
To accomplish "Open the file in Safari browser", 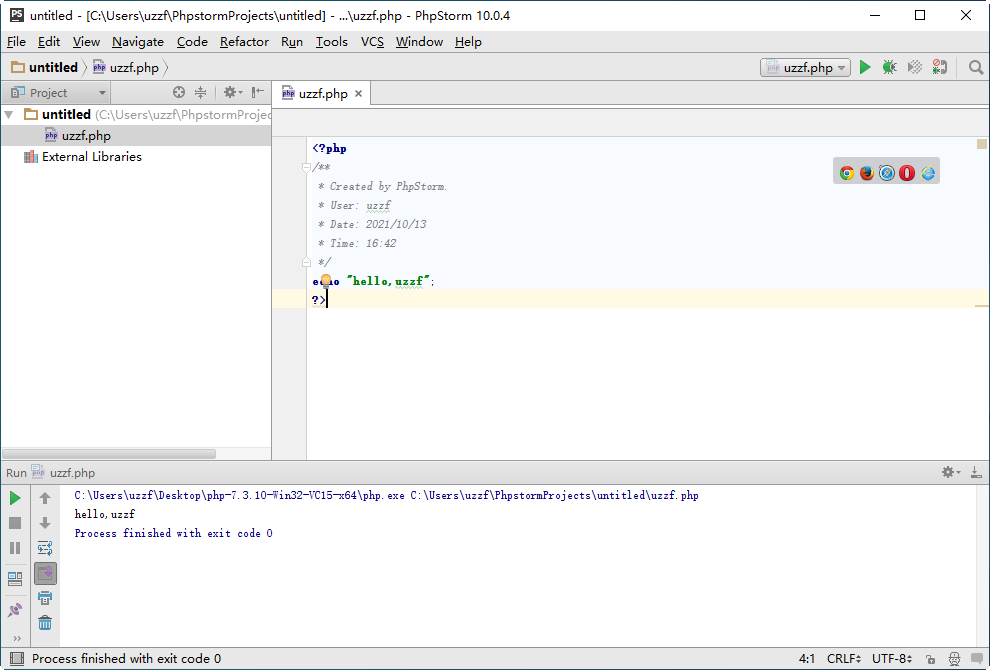I will 887,172.
